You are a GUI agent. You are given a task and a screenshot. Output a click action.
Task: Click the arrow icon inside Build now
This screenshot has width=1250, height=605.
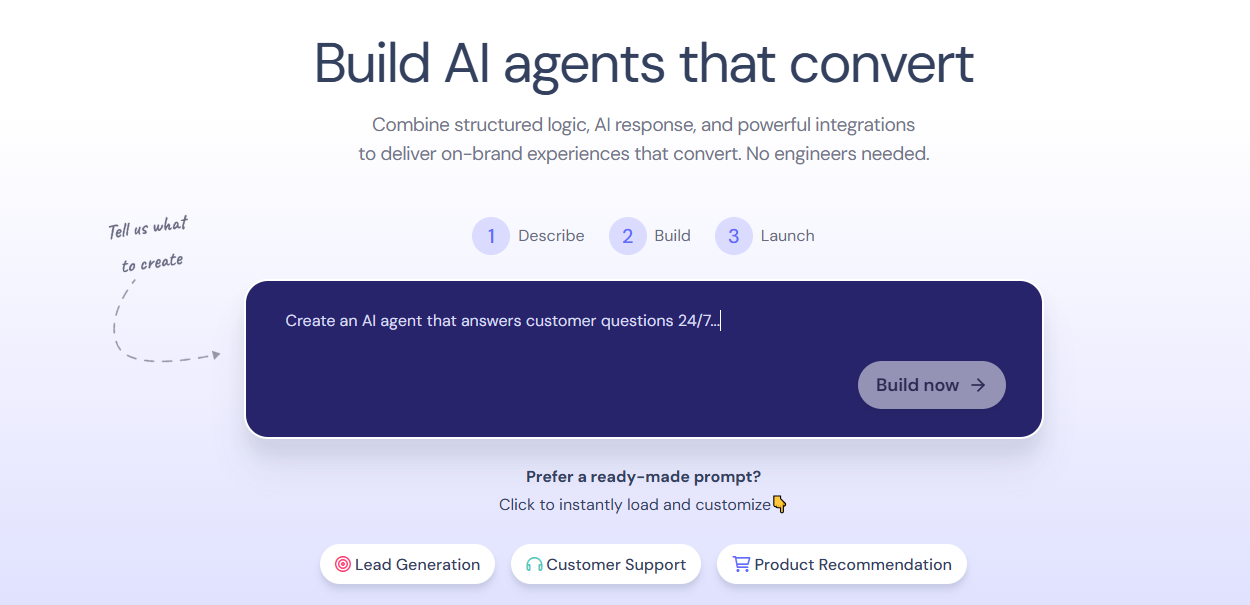(x=977, y=385)
